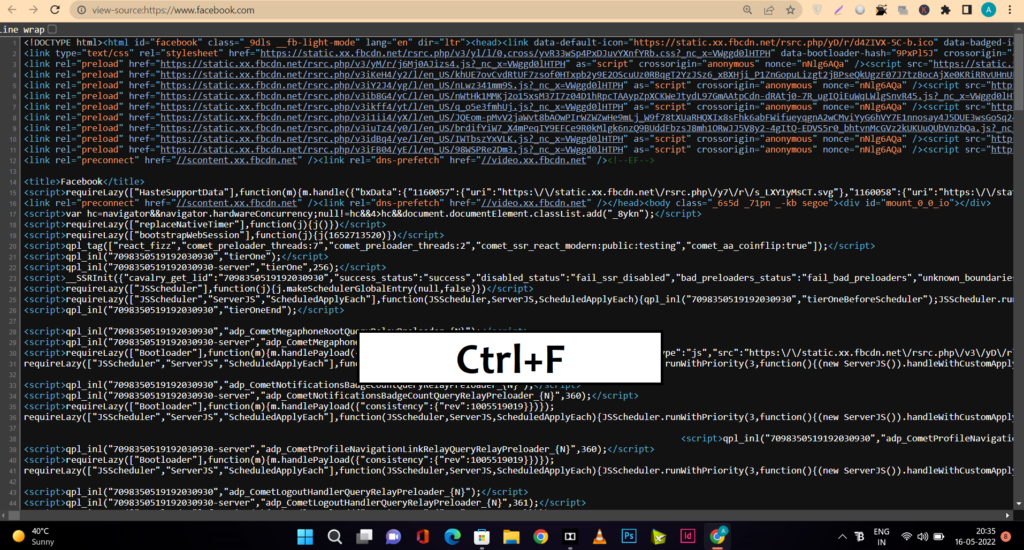Launch Microsoft Edge from the taskbar
1024x550 pixels.
453,537
